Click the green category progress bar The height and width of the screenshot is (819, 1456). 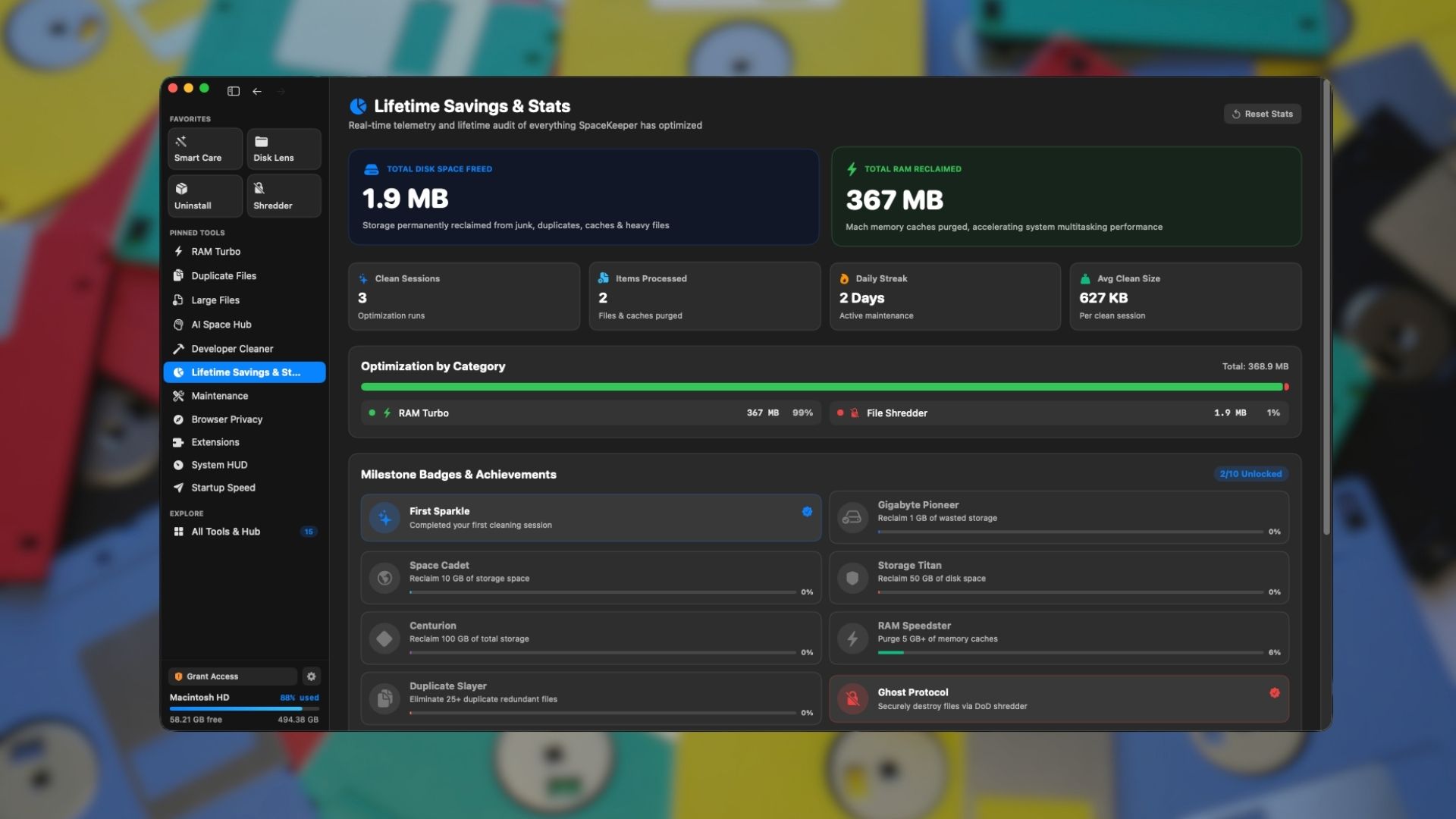(821, 387)
